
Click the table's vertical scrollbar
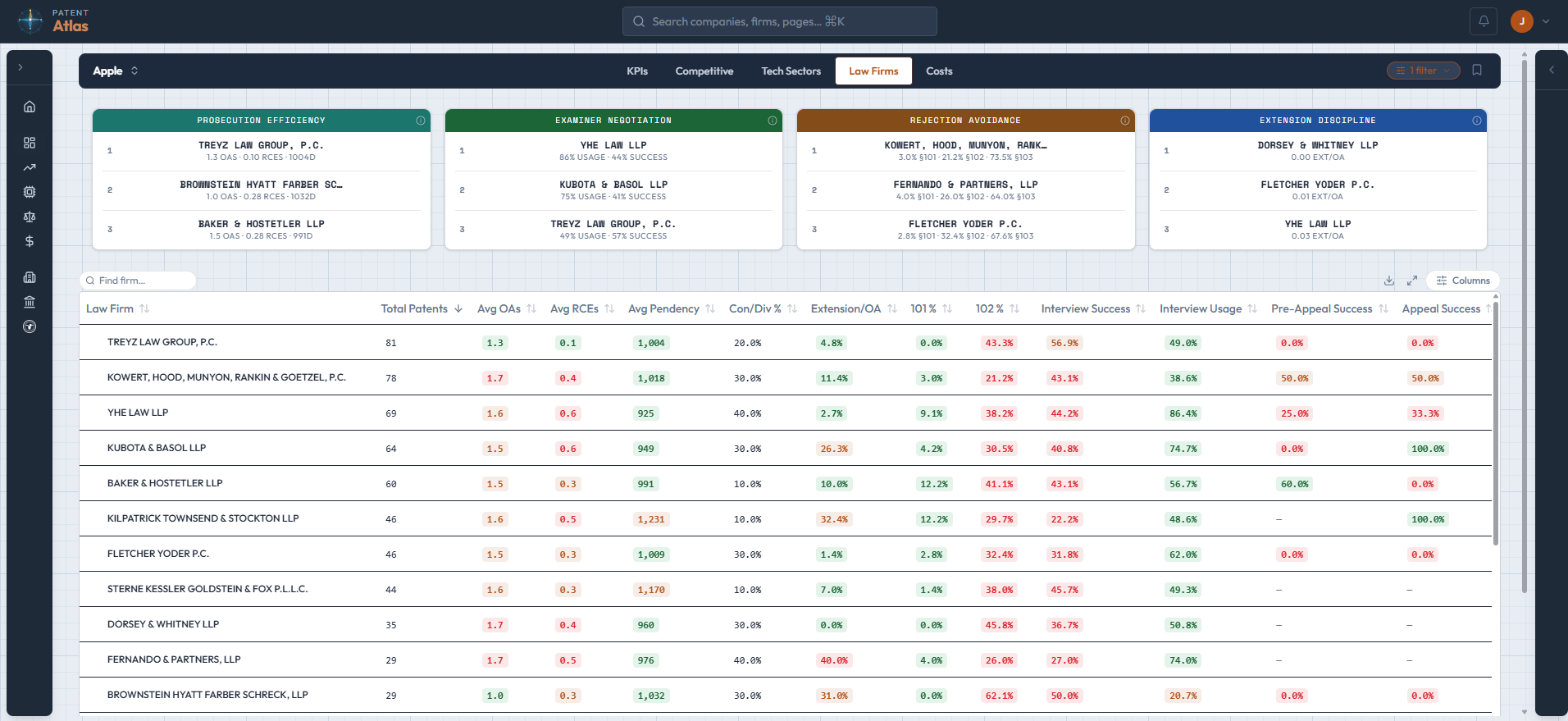click(x=1495, y=422)
